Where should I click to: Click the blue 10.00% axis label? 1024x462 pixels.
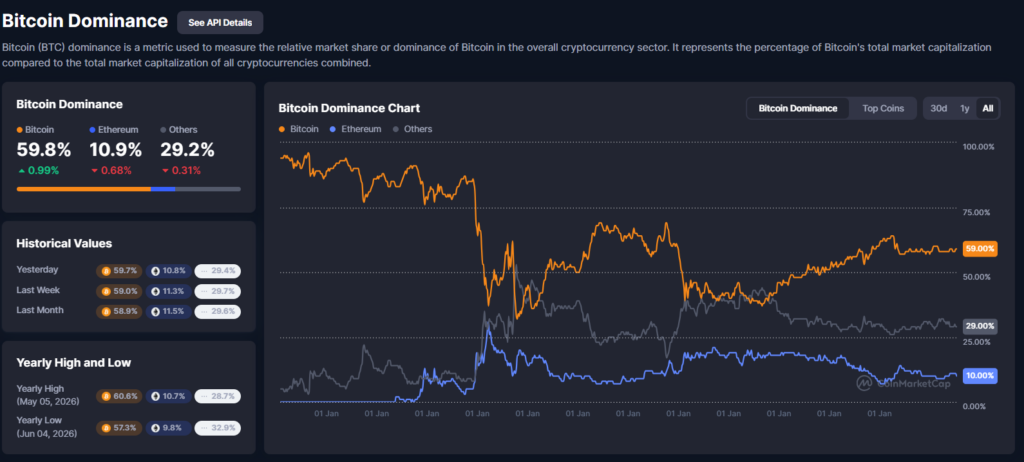coord(980,376)
